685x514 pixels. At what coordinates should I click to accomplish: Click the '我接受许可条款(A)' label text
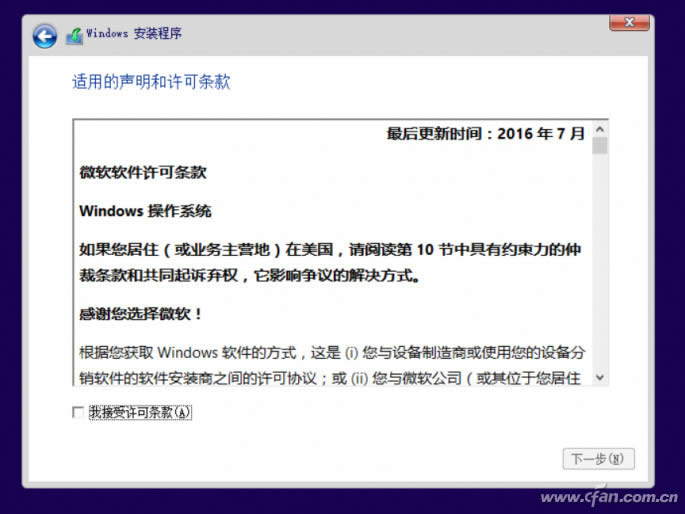139,412
